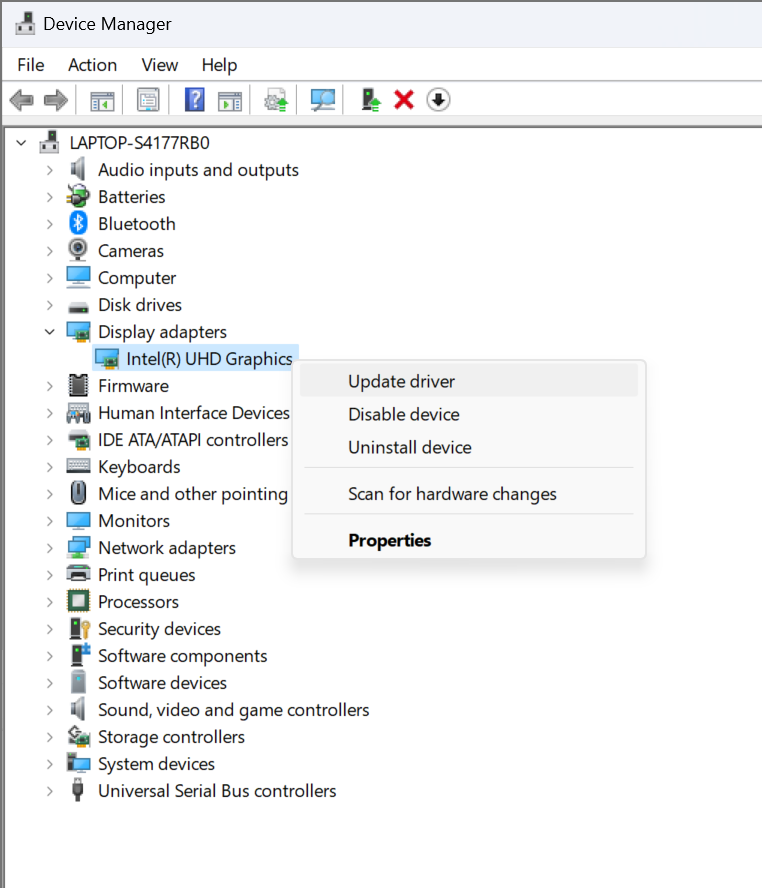Show or hide the action pane icon
The width and height of the screenshot is (762, 888).
coord(230,100)
